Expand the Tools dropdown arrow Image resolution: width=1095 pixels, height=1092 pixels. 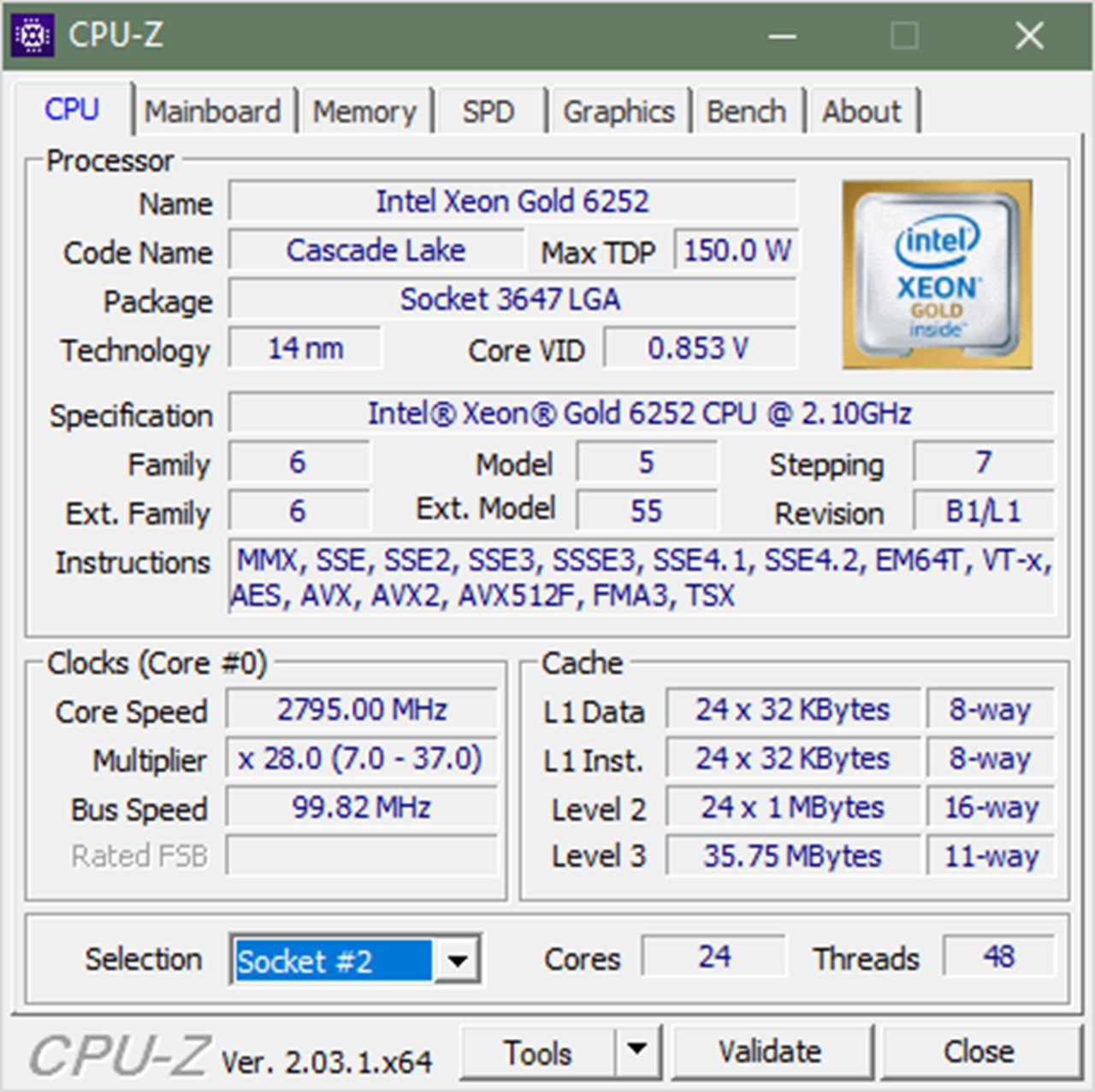pos(636,1050)
